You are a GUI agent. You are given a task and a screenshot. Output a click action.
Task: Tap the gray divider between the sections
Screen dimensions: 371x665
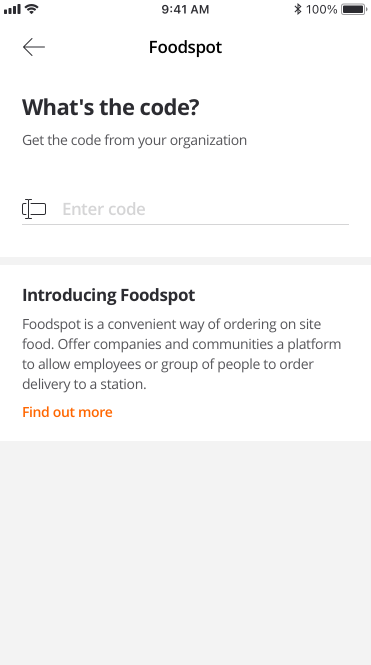pos(185,261)
